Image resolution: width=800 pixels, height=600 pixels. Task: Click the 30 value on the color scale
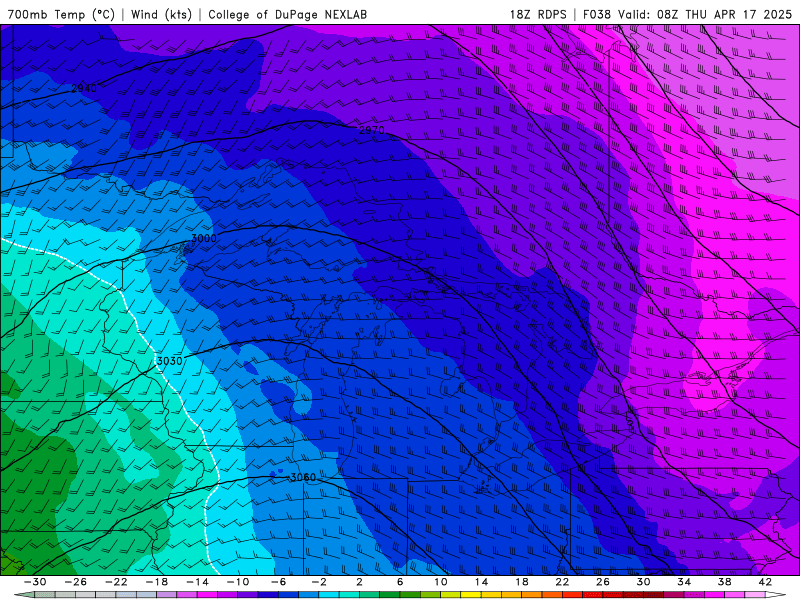643,582
